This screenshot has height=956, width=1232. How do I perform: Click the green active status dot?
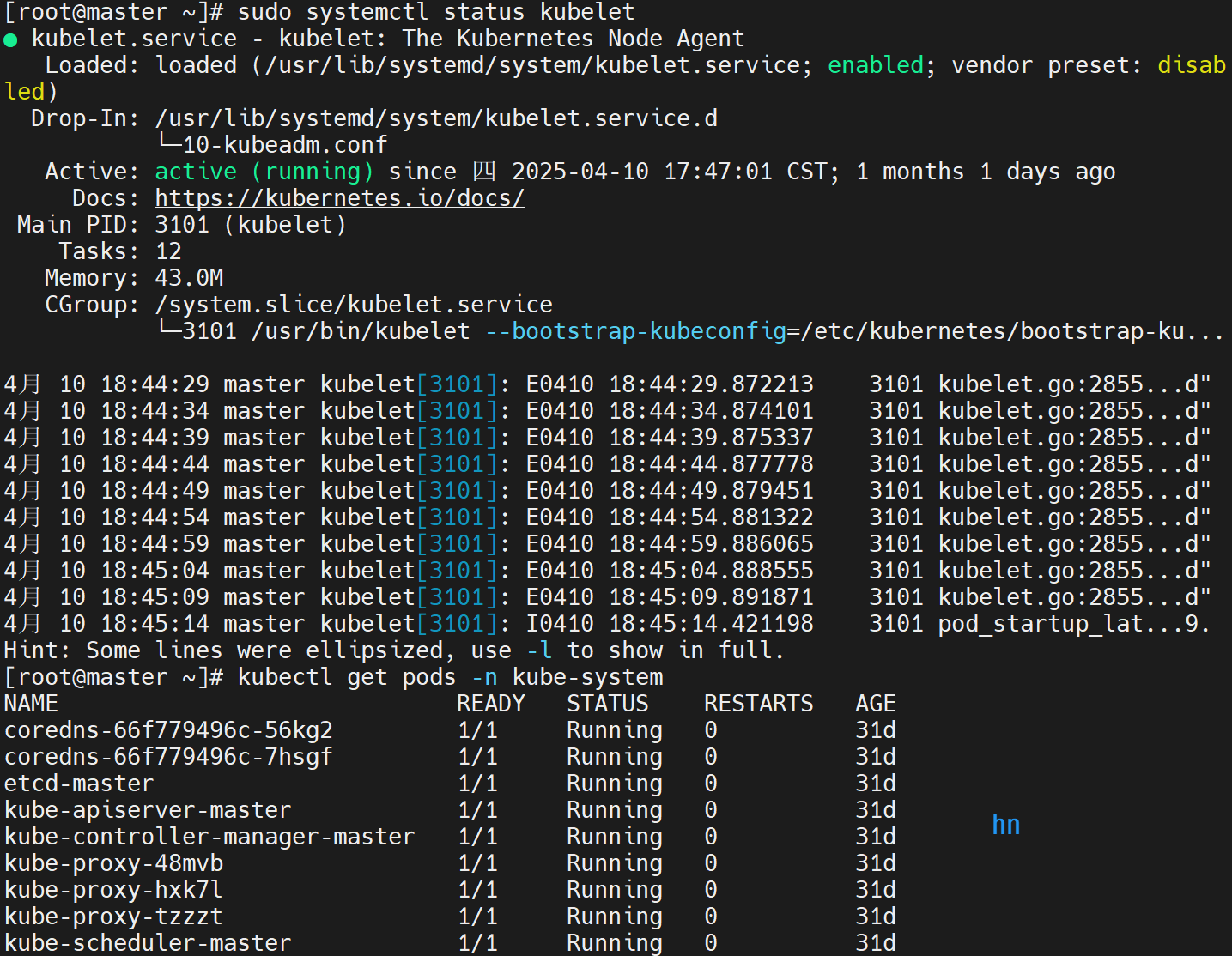(10, 39)
